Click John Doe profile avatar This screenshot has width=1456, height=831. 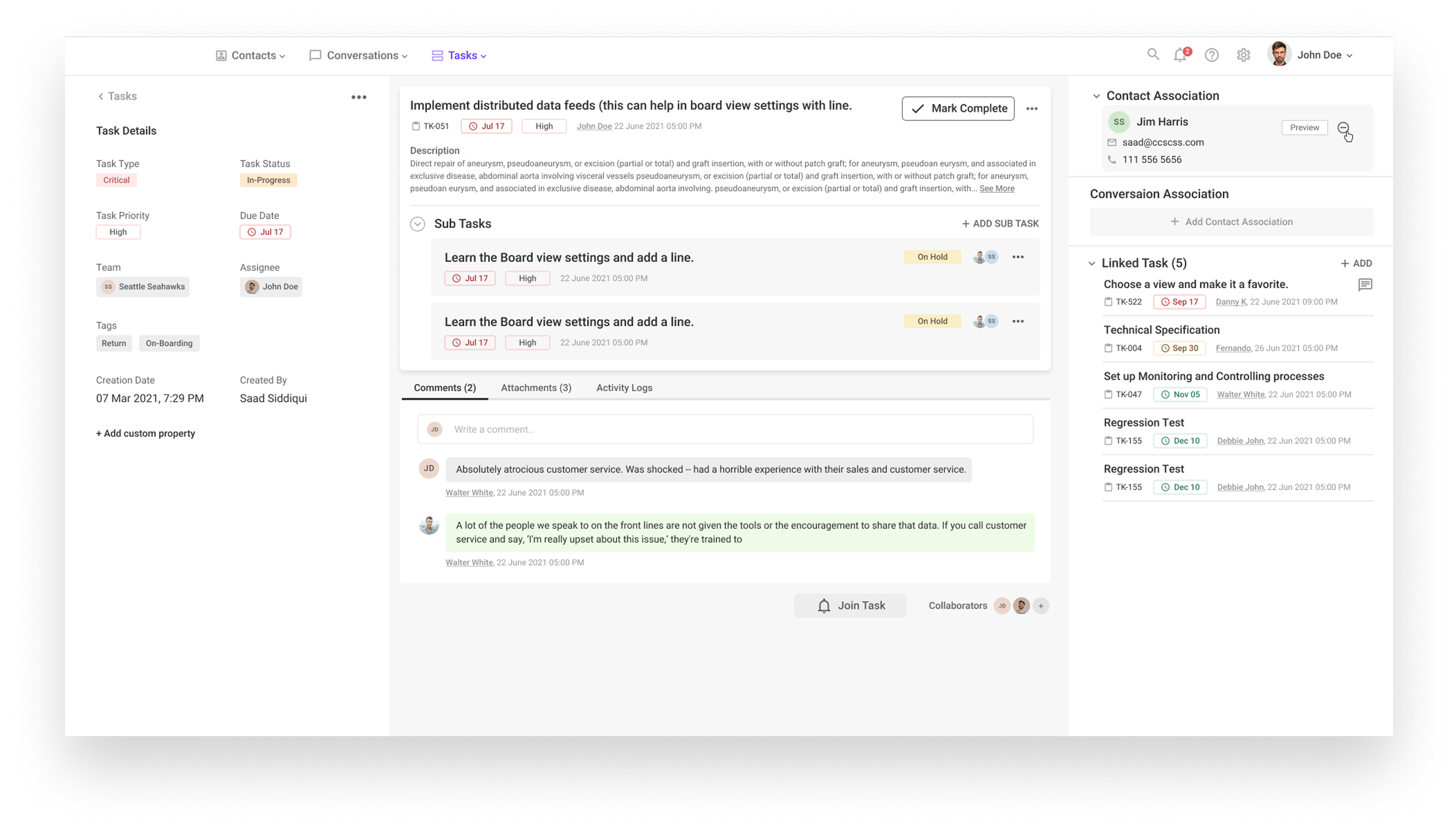[1278, 54]
